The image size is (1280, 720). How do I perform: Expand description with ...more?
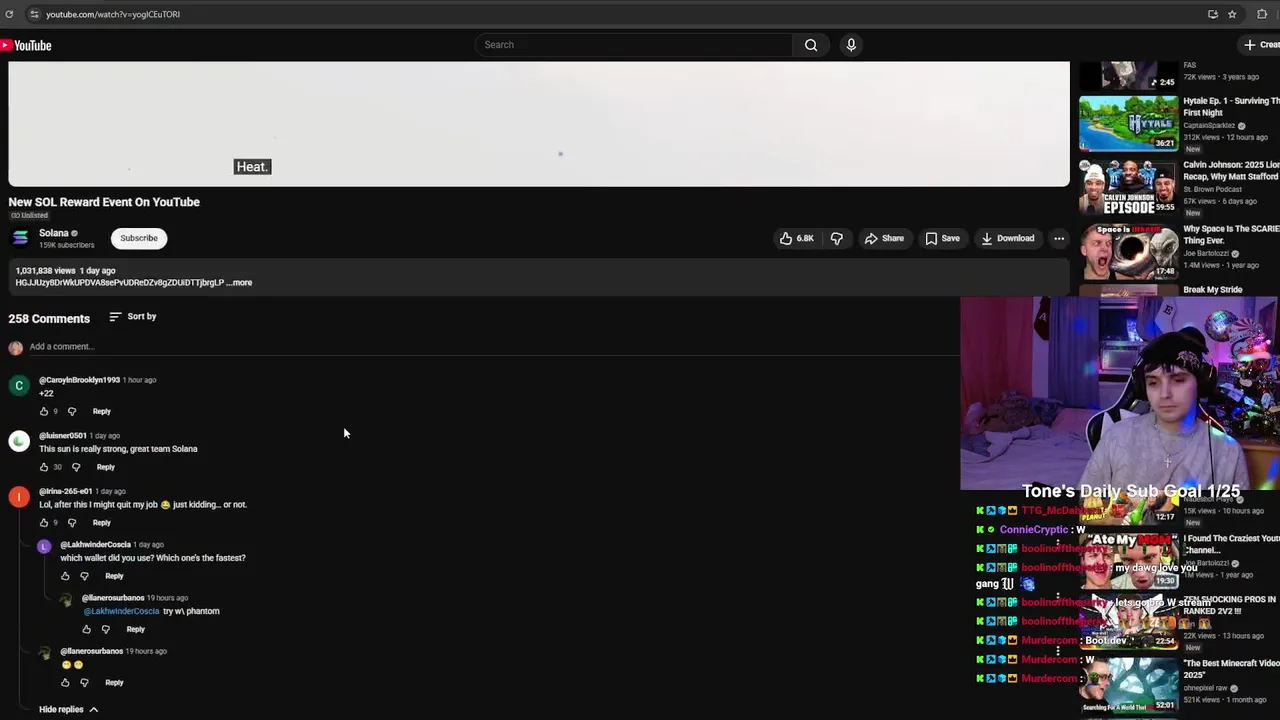(x=239, y=283)
